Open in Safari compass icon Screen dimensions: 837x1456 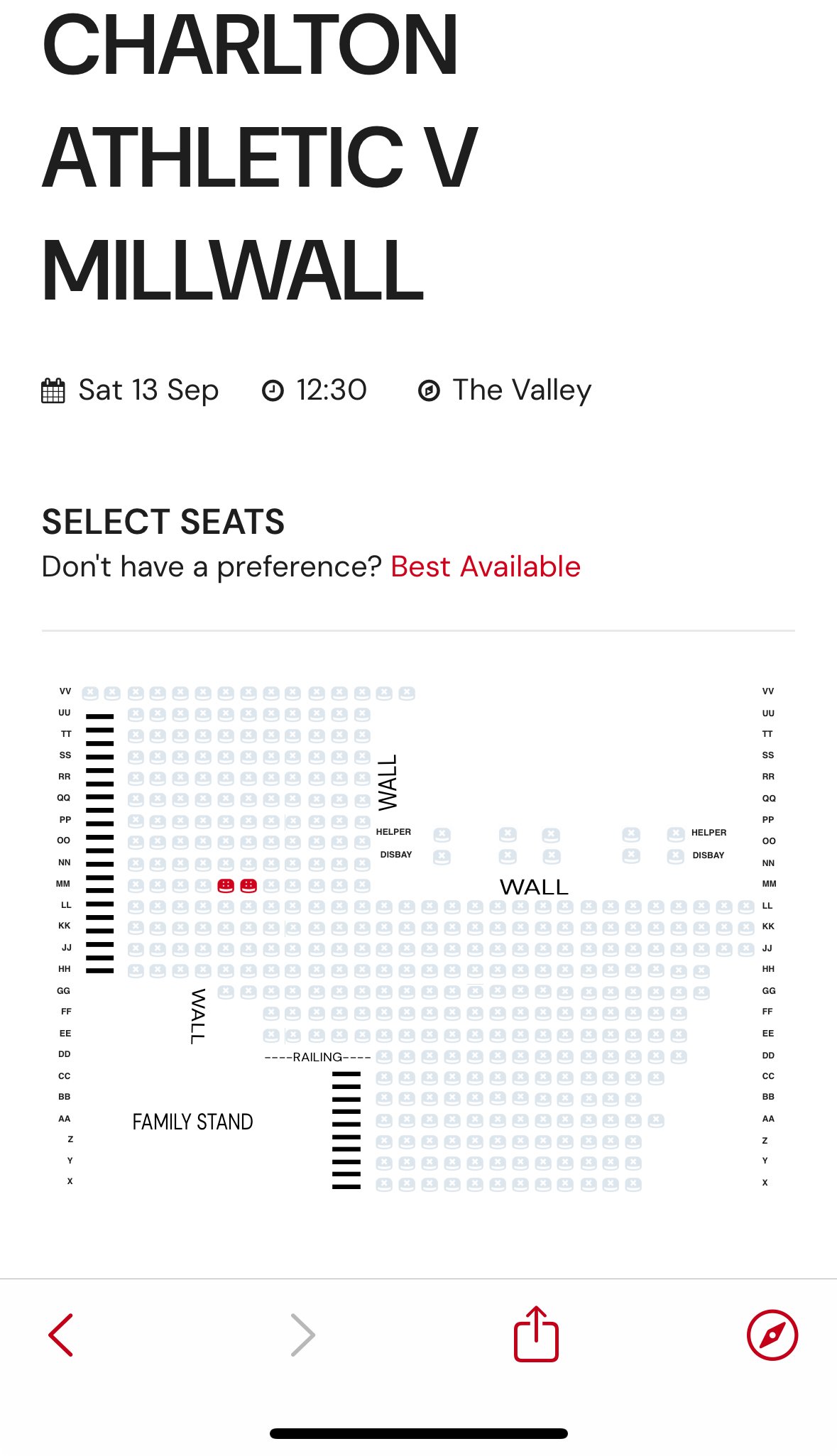[772, 1335]
